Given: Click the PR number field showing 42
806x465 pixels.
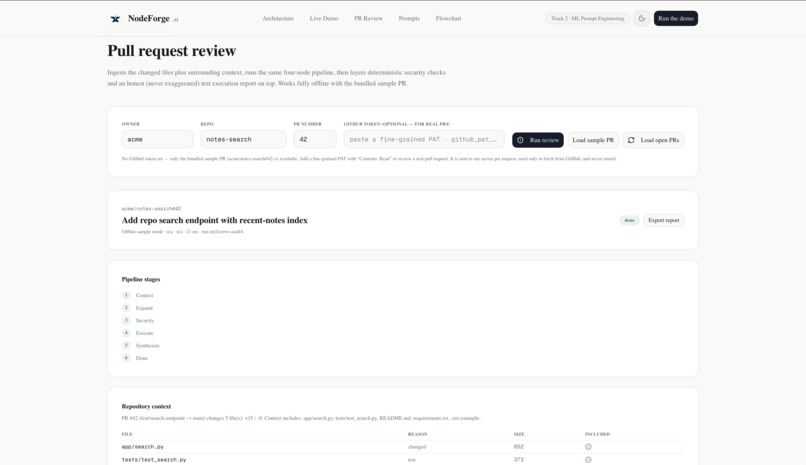Looking at the screenshot, I should click(x=315, y=139).
